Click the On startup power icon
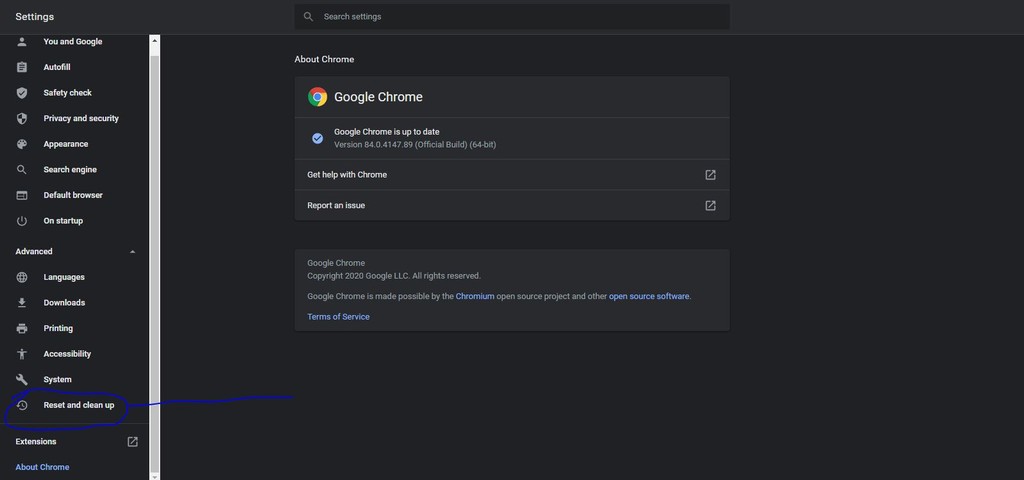The width and height of the screenshot is (1024, 480). pyautogui.click(x=22, y=221)
